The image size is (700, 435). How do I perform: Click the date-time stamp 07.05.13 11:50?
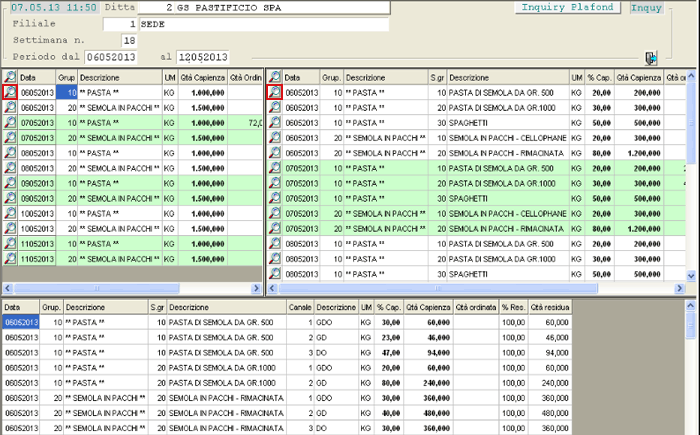click(x=54, y=7)
